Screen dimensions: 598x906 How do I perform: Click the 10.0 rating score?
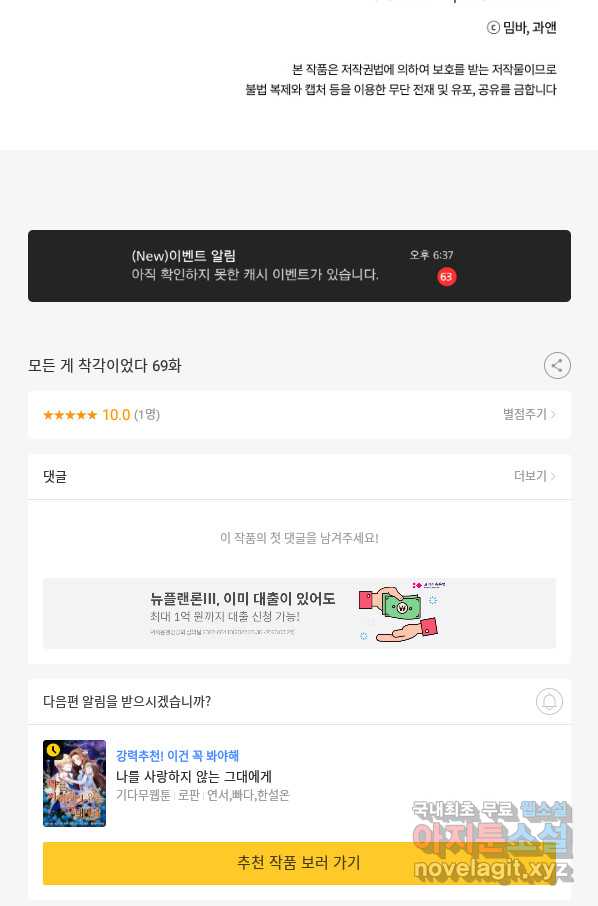(116, 415)
